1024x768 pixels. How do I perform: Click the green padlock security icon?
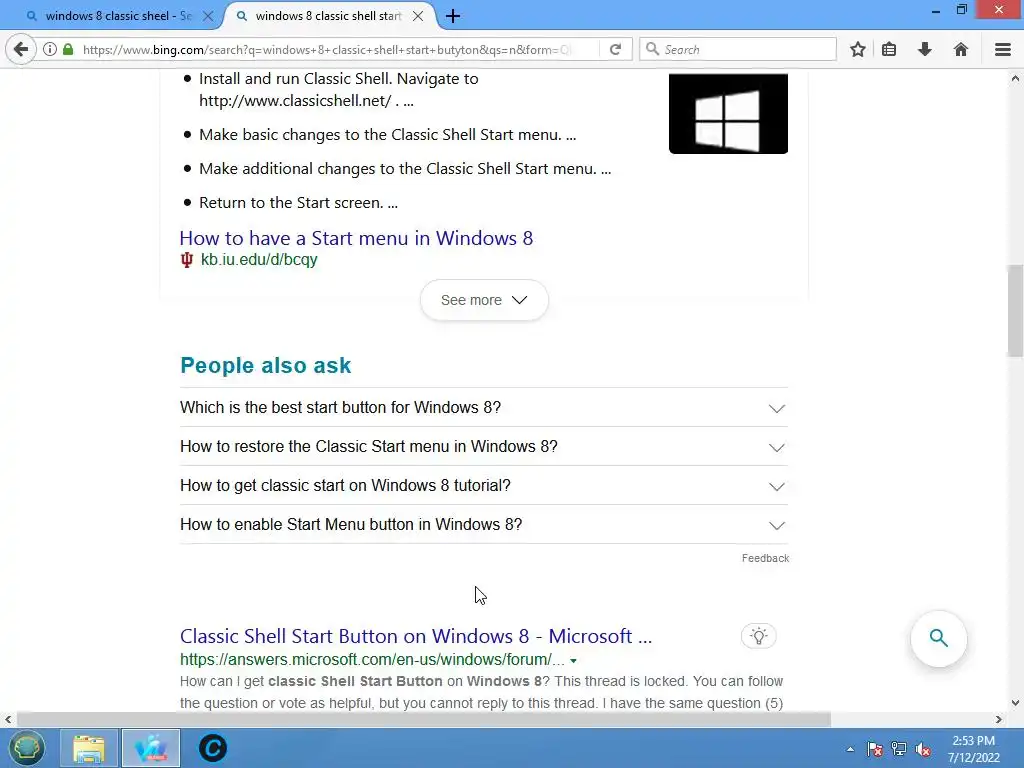tap(68, 49)
